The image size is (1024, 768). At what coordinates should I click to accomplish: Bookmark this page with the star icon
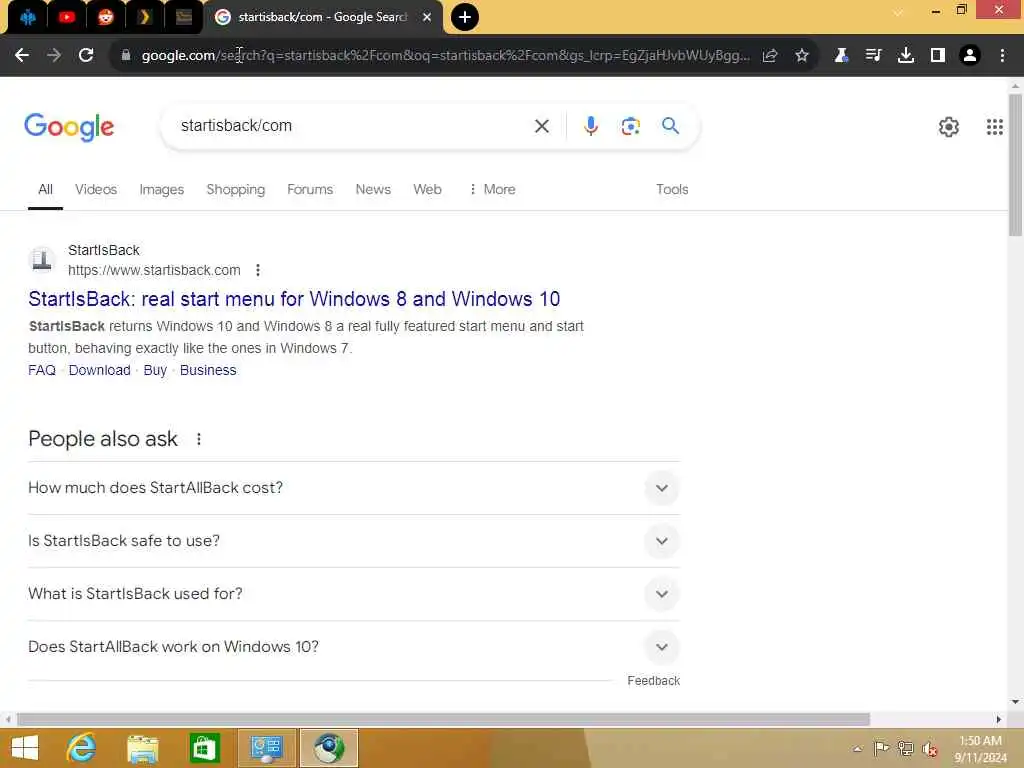point(802,56)
